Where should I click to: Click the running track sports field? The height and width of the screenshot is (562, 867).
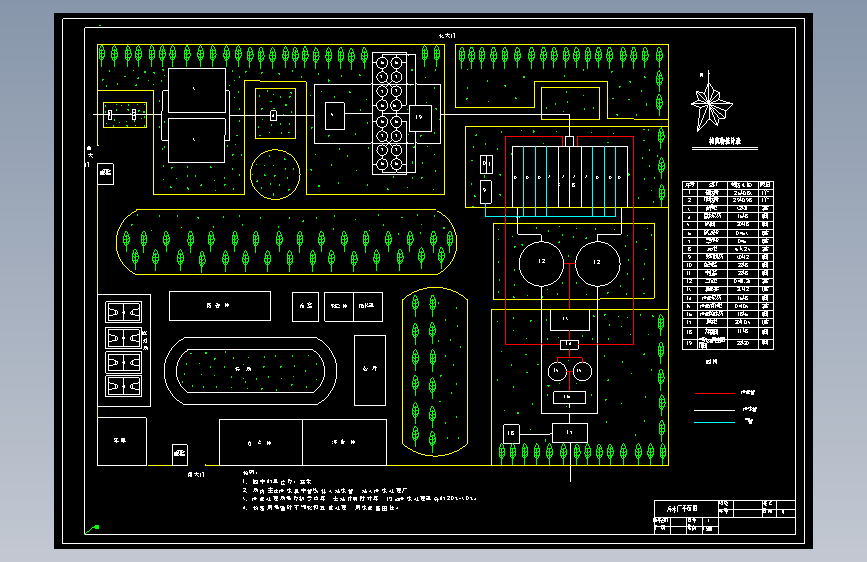(x=250, y=371)
